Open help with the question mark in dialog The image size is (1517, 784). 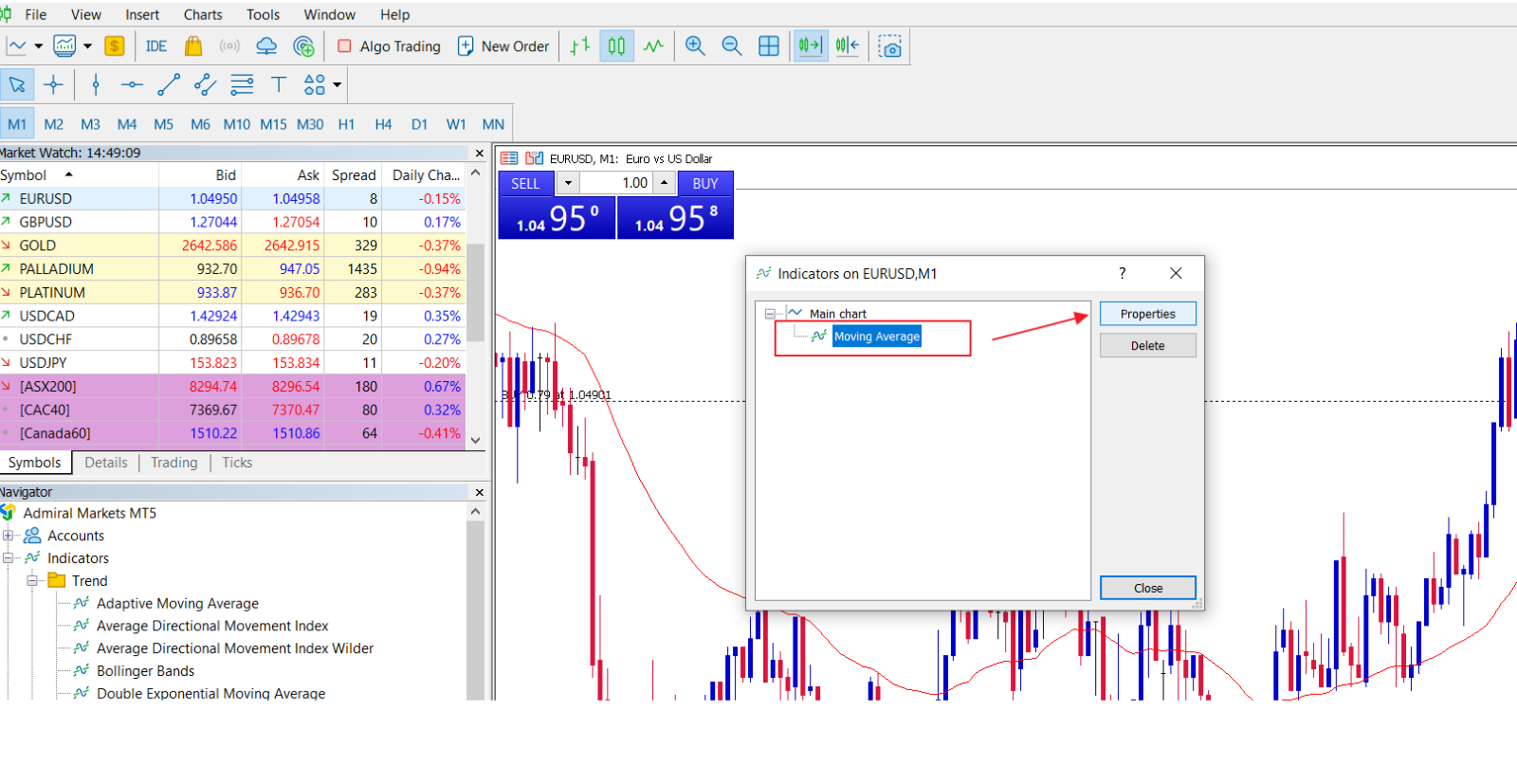click(x=1123, y=273)
